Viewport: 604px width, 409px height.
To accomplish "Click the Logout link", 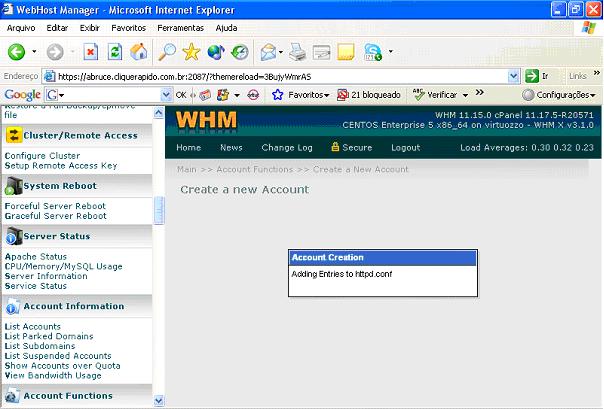I will (406, 148).
